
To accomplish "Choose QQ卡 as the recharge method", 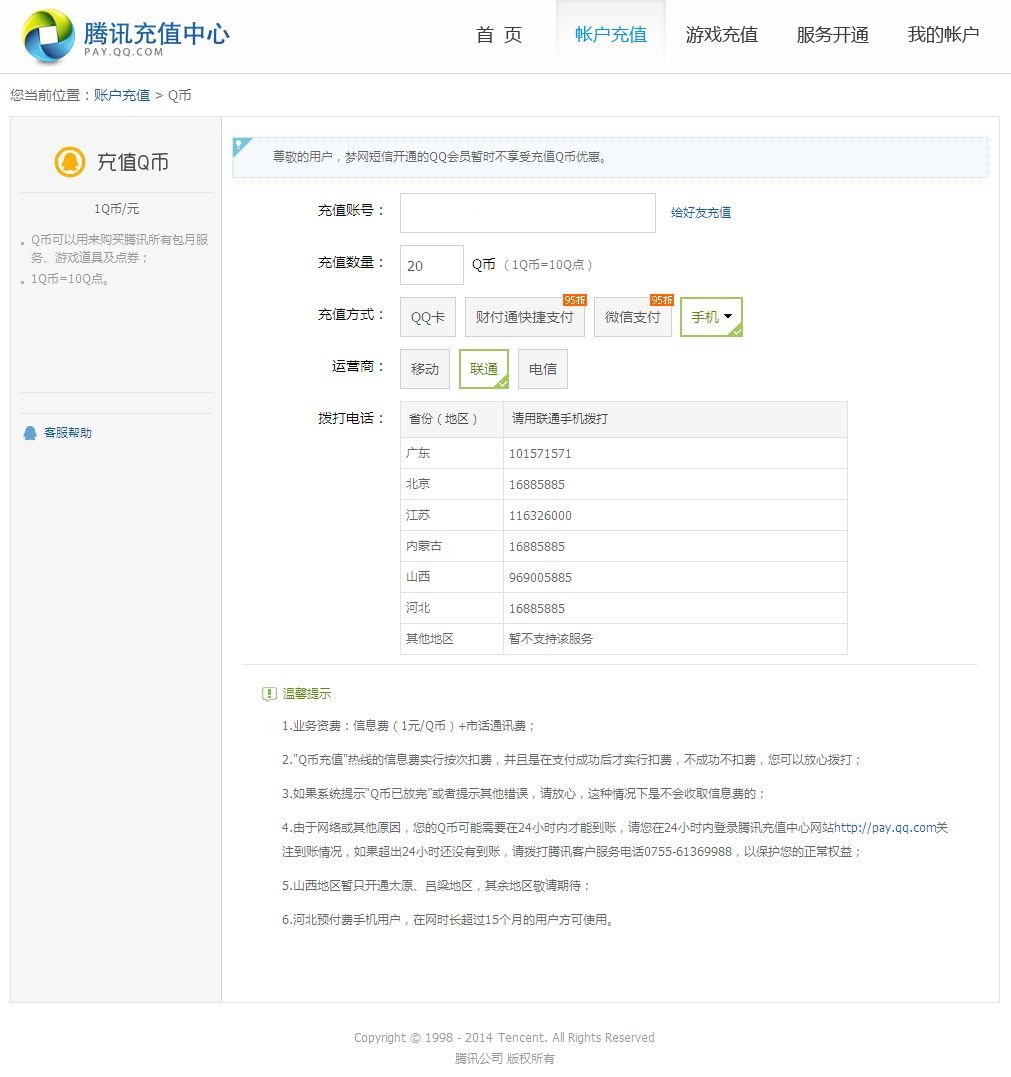I will (427, 315).
